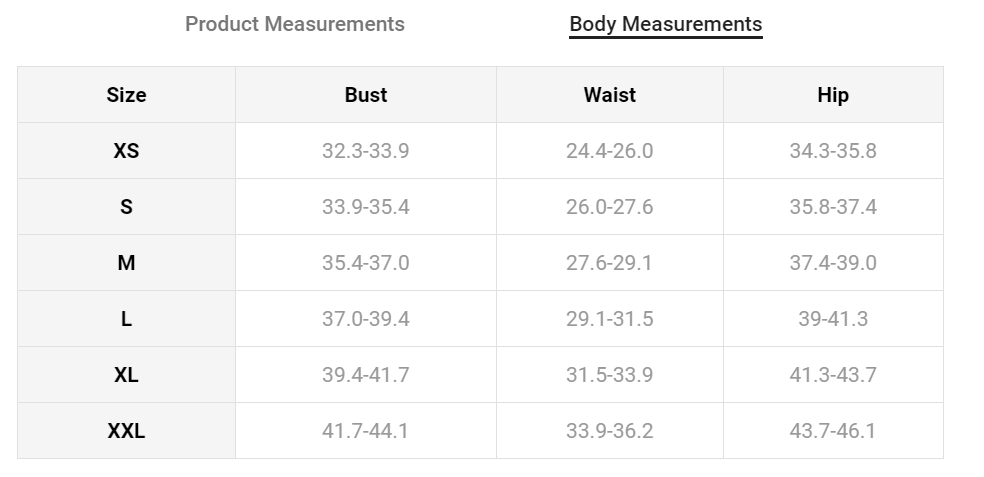The height and width of the screenshot is (477, 984).
Task: Click the L hip value 39-41.3
Action: 832,319
